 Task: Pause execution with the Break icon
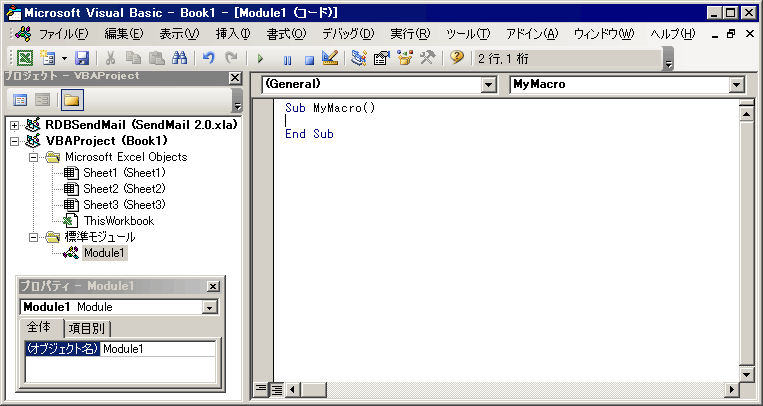tap(287, 59)
